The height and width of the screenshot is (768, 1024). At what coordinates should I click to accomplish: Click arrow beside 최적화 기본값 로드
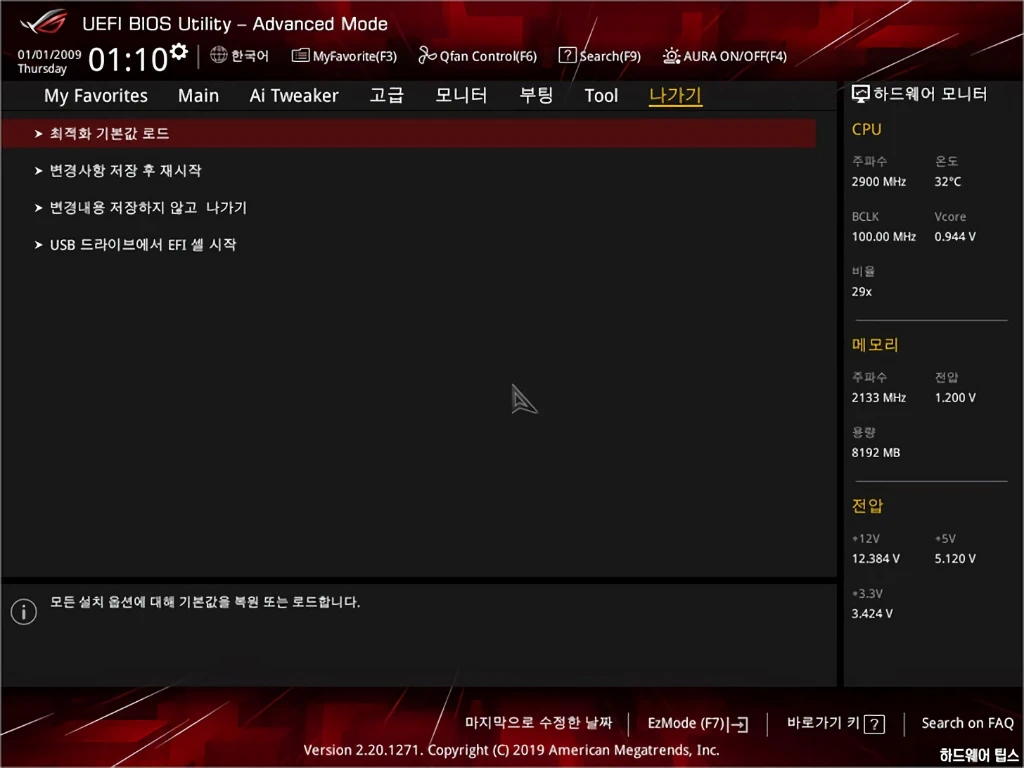point(39,133)
